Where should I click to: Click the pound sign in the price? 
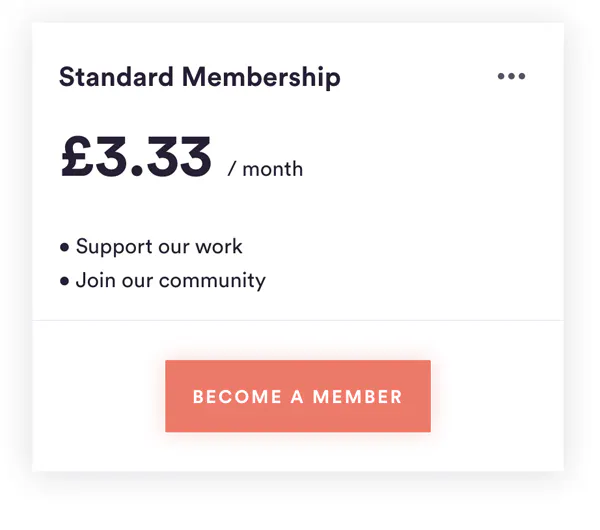[x=77, y=158]
